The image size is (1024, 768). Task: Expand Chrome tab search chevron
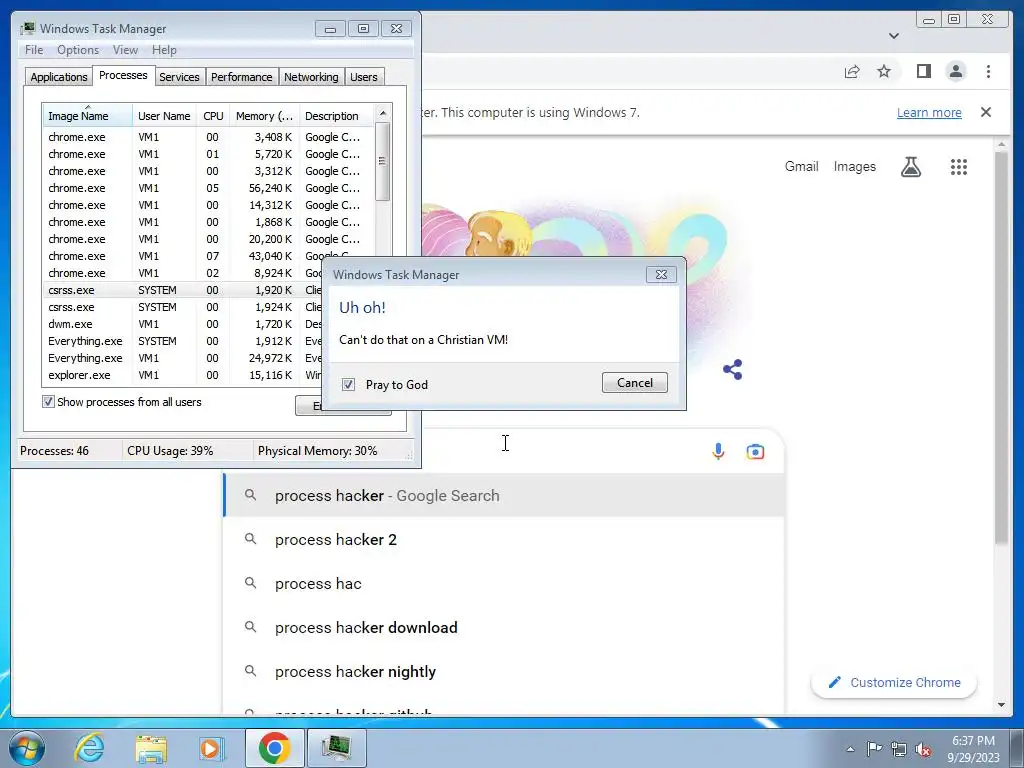pos(893,36)
